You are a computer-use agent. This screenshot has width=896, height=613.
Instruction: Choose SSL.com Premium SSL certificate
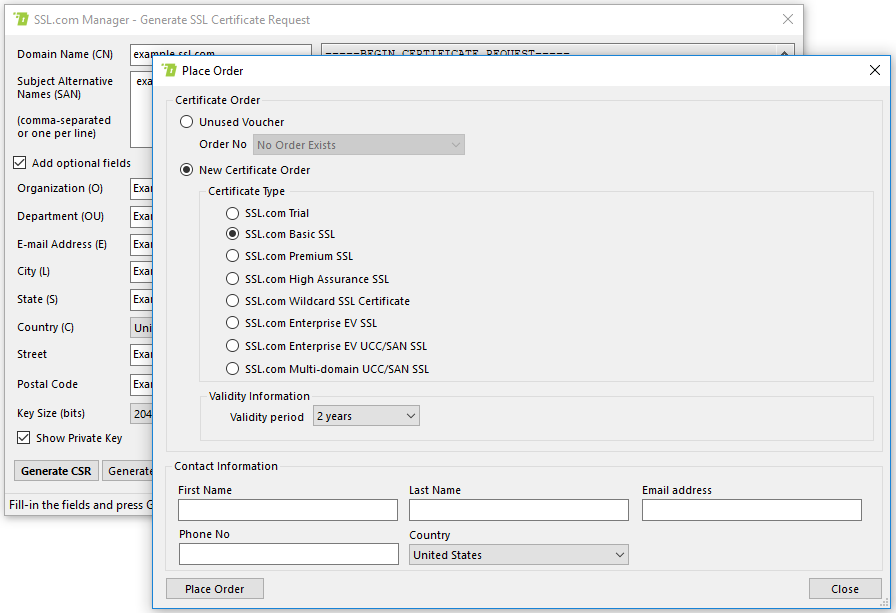click(233, 257)
